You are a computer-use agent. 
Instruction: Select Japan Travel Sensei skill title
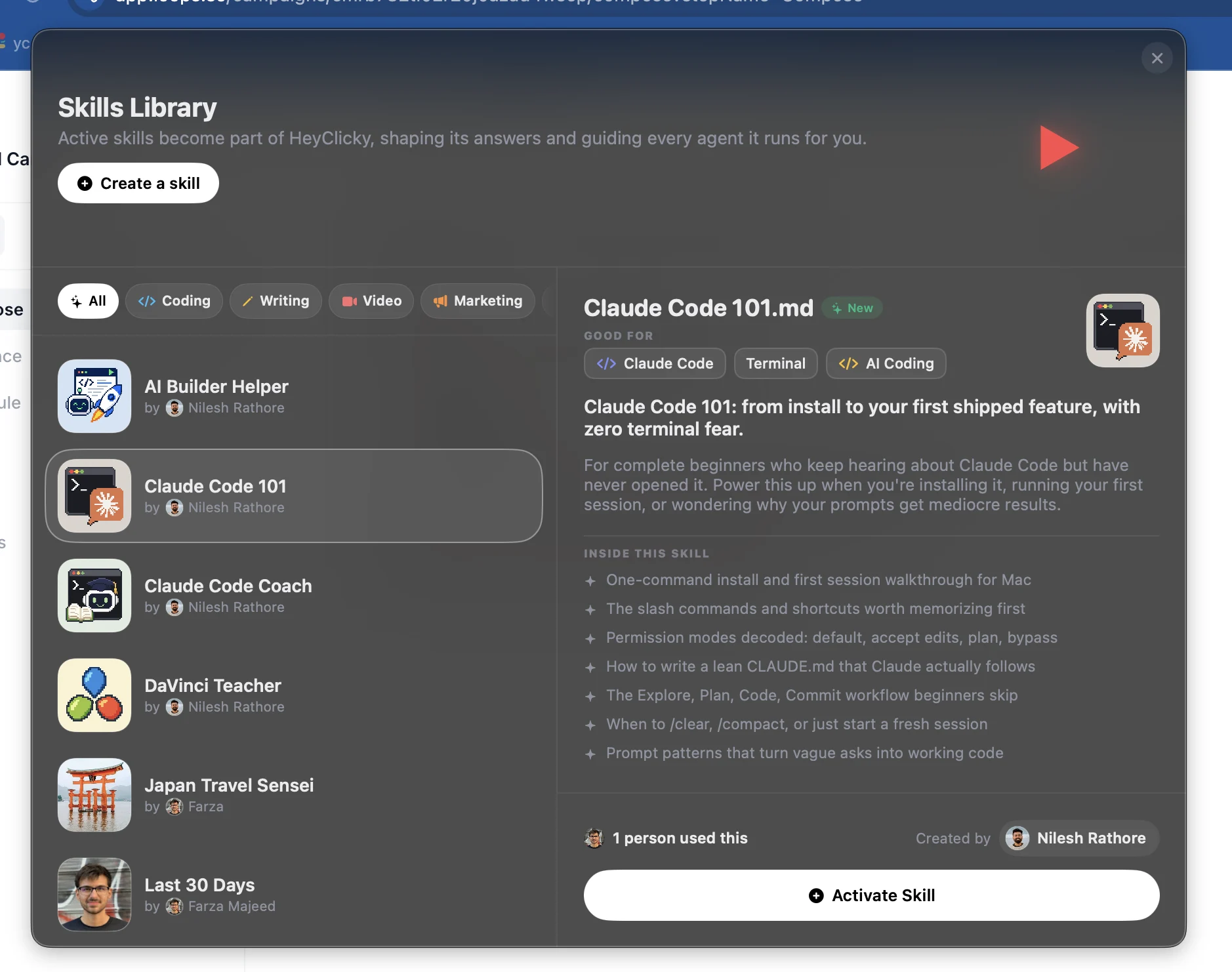(x=229, y=785)
